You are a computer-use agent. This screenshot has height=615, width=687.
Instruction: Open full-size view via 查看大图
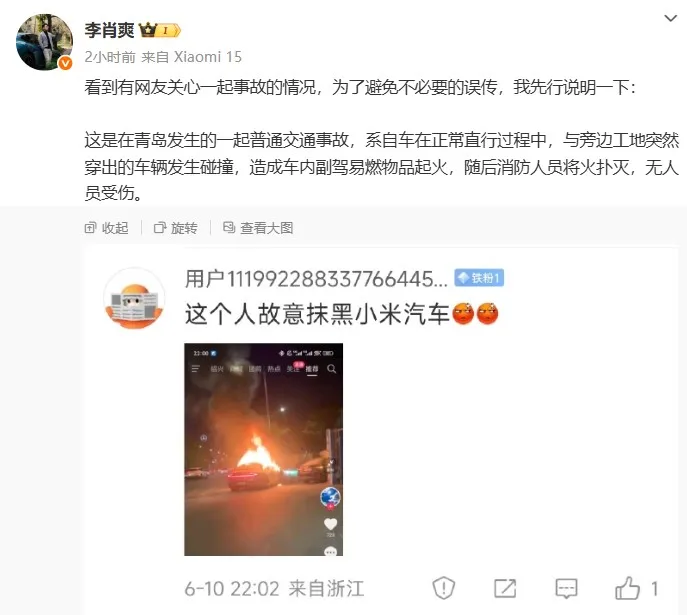[x=258, y=228]
